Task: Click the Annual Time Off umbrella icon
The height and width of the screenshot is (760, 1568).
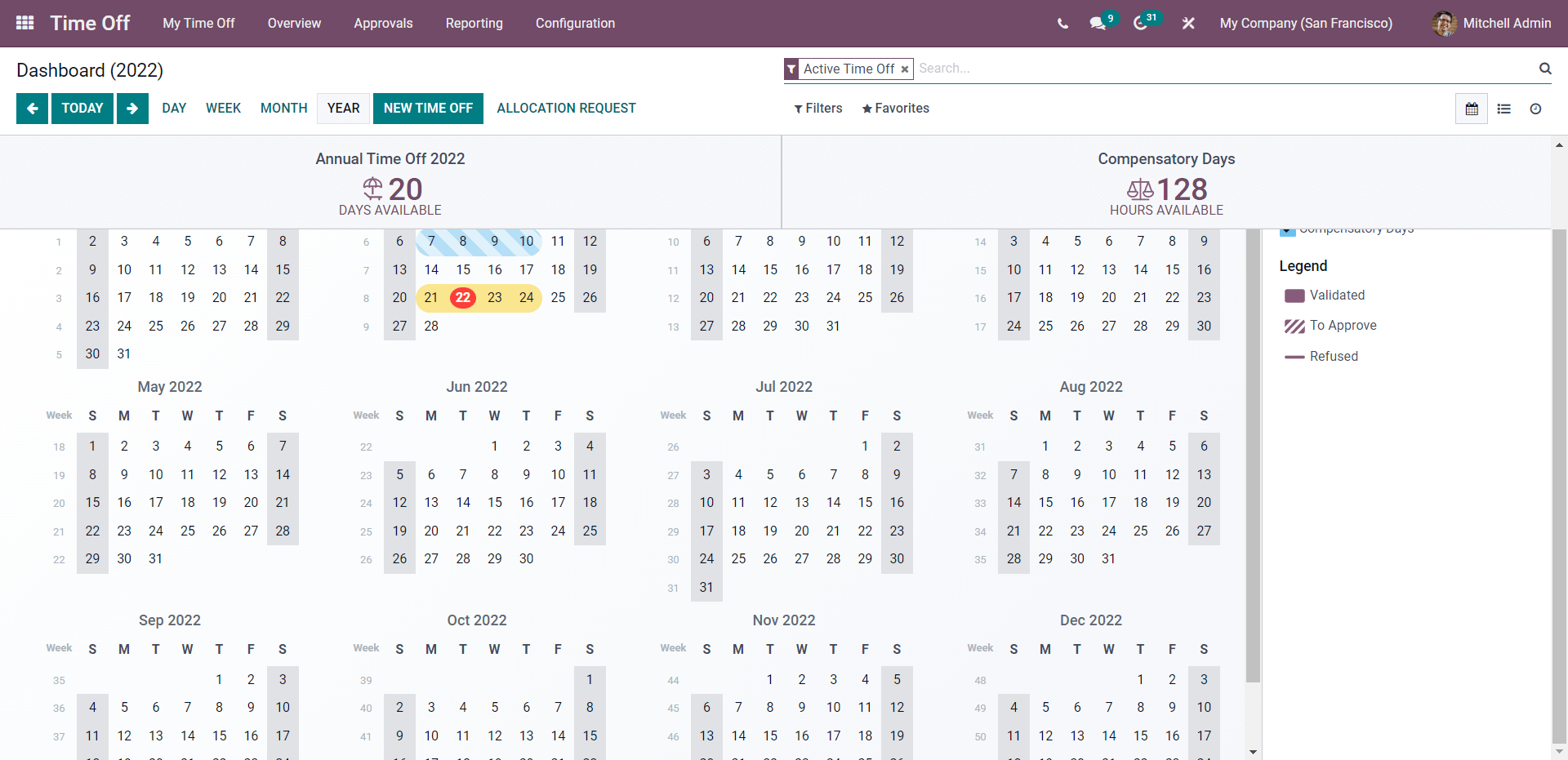Action: [372, 189]
